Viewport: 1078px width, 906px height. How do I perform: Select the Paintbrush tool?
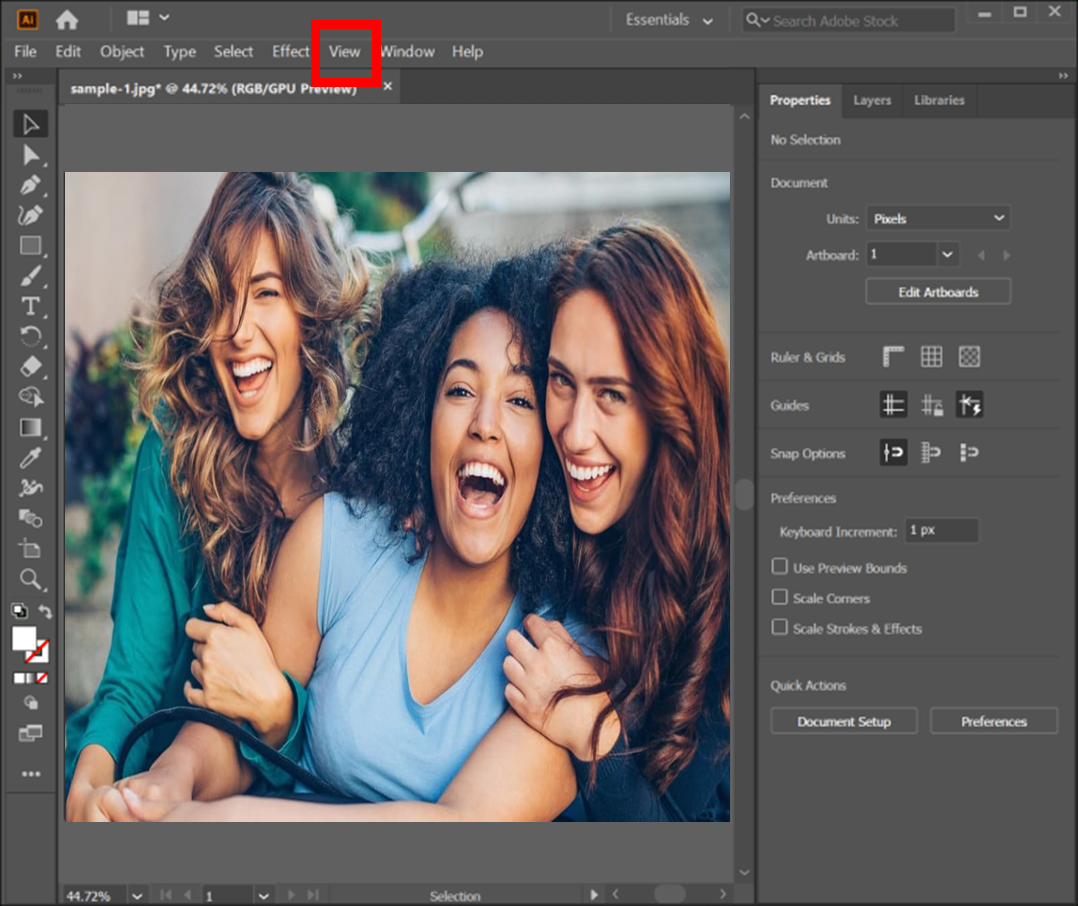click(x=31, y=276)
